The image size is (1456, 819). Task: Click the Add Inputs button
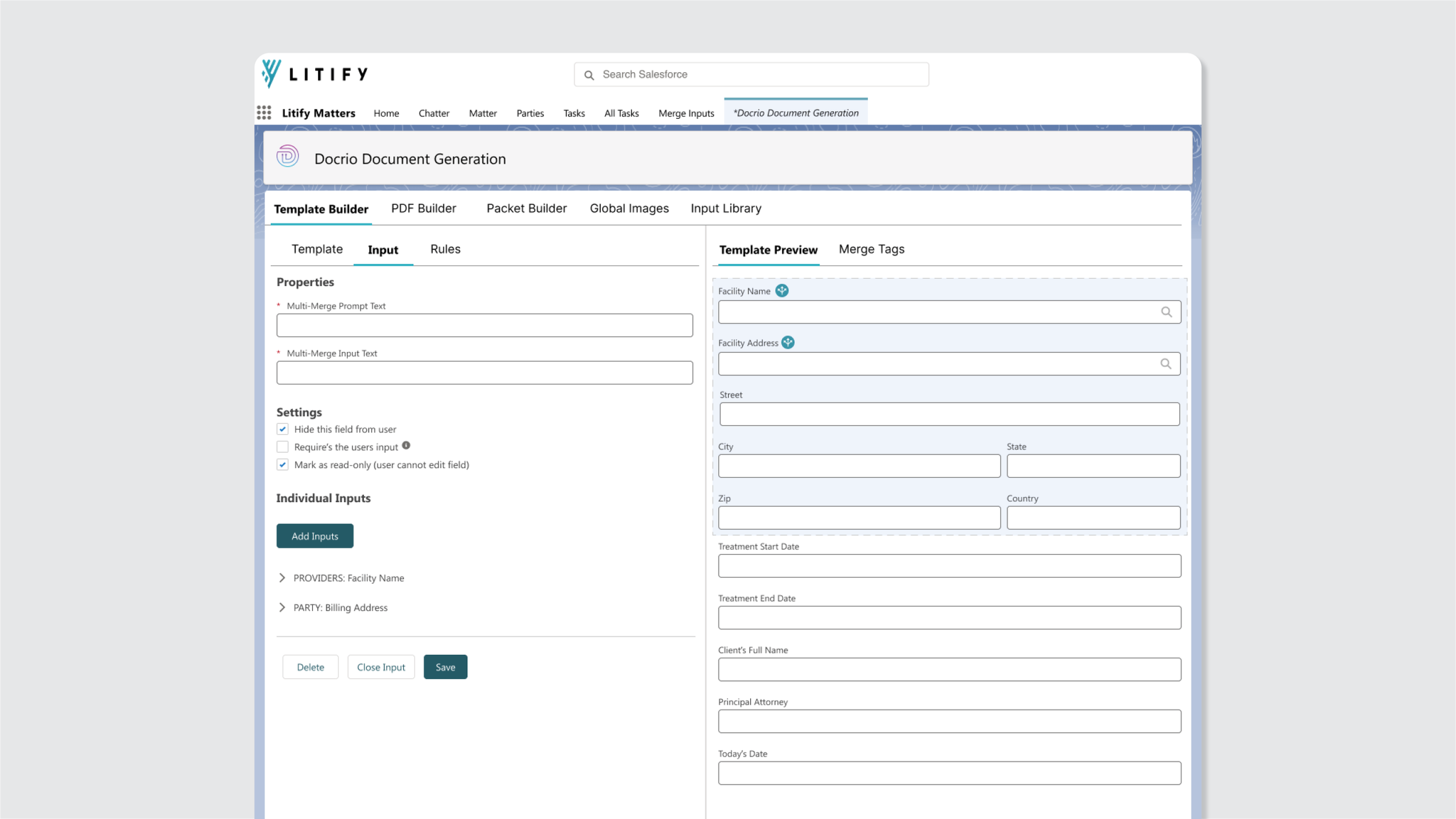tap(314, 536)
